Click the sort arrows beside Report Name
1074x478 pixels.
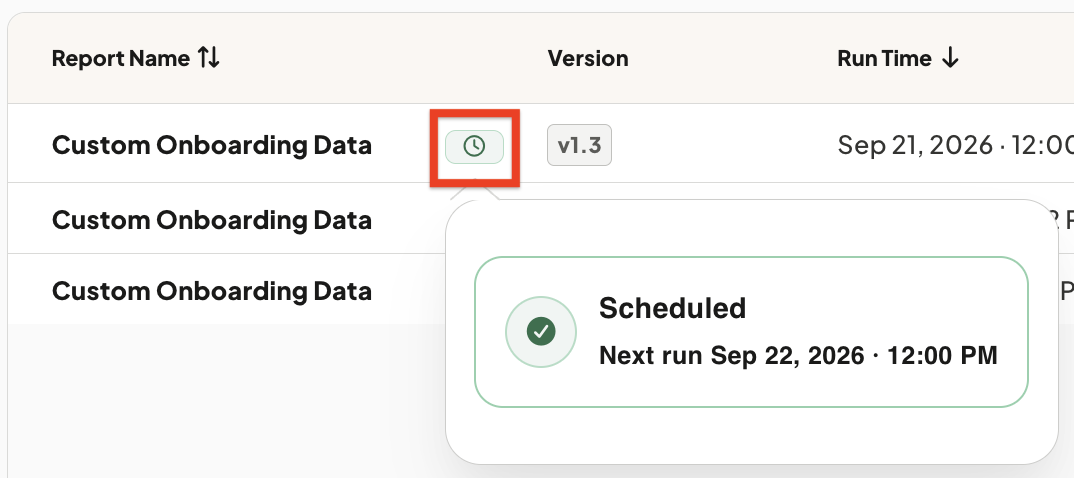point(209,58)
